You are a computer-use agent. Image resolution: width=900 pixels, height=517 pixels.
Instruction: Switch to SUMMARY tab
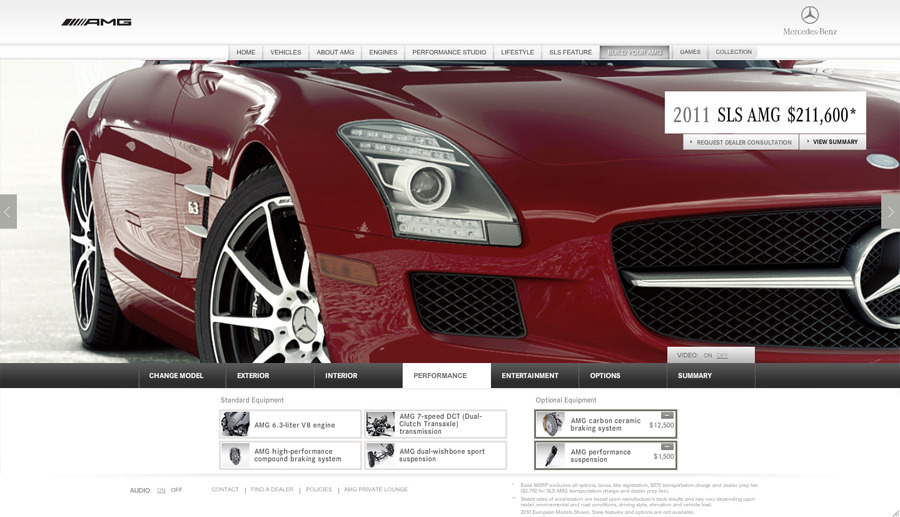[711, 376]
